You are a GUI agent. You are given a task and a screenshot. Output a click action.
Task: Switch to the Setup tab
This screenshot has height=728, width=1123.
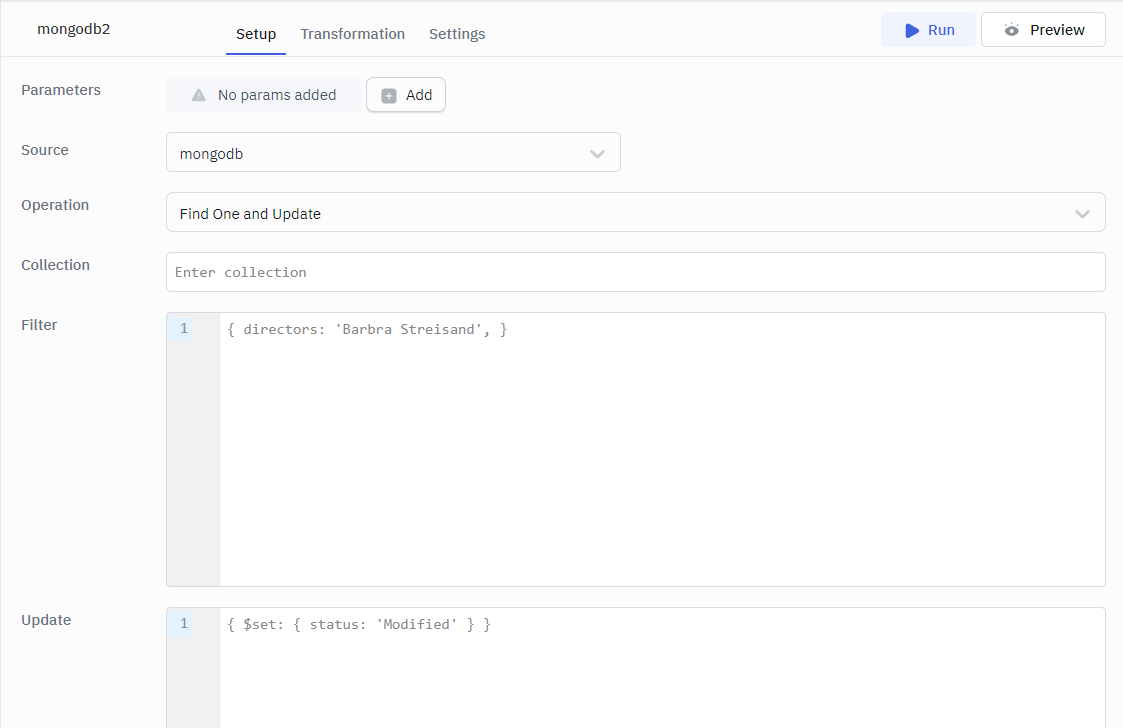[256, 34]
